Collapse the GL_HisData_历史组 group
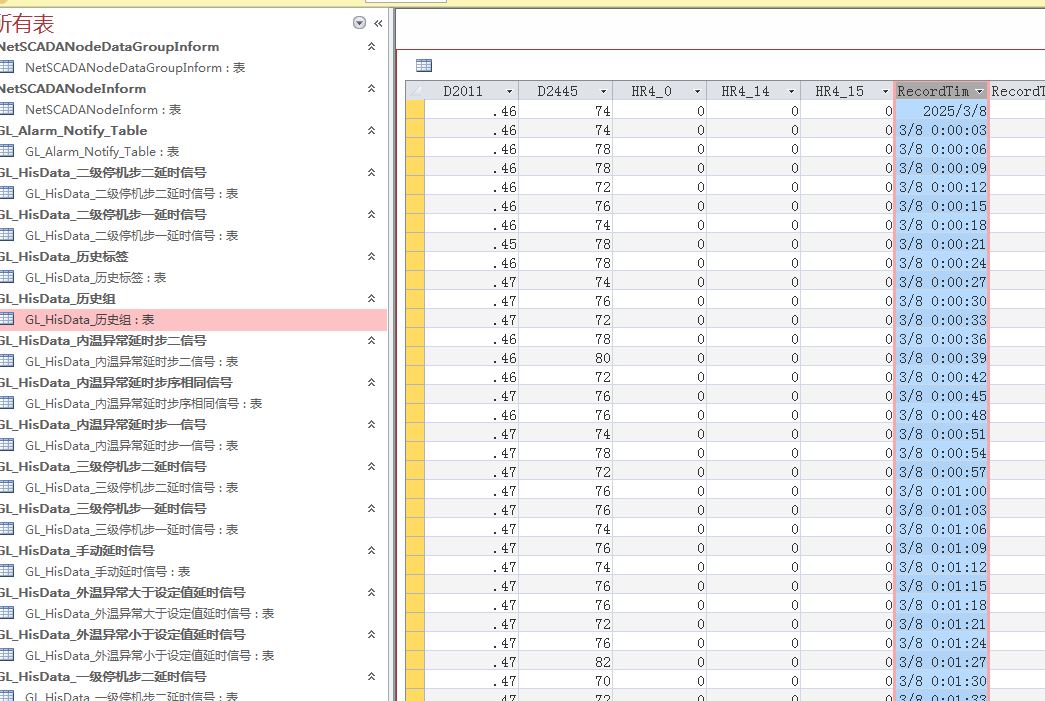The width and height of the screenshot is (1045, 701). point(371,299)
